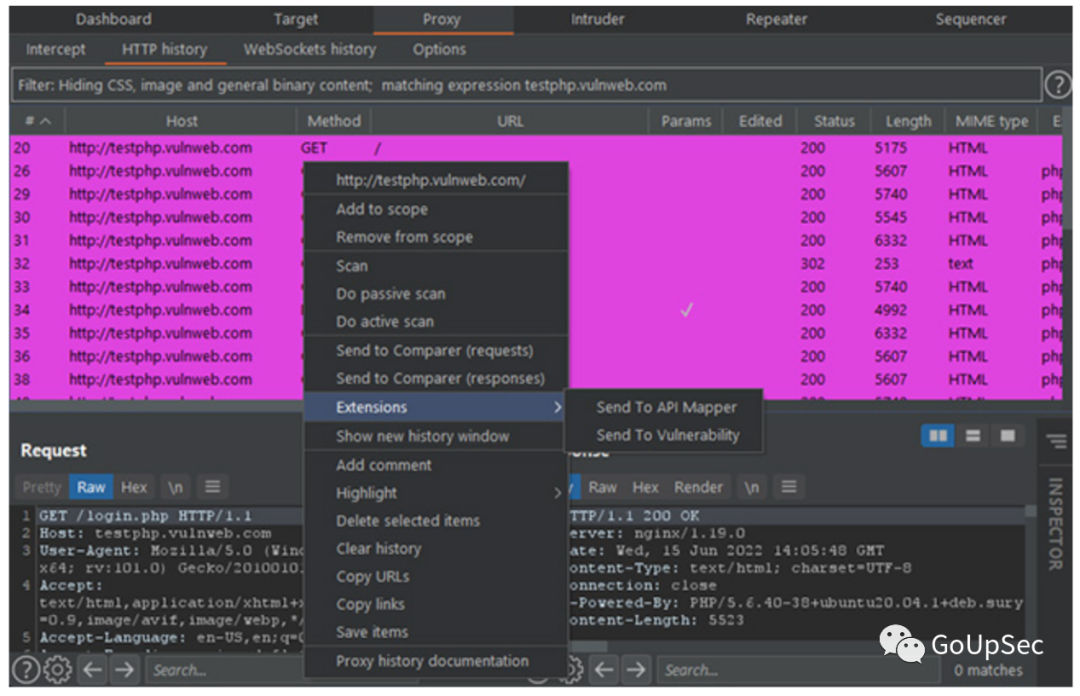This screenshot has width=1080, height=696.
Task: Open Request search settings gear icon
Action: click(58, 670)
